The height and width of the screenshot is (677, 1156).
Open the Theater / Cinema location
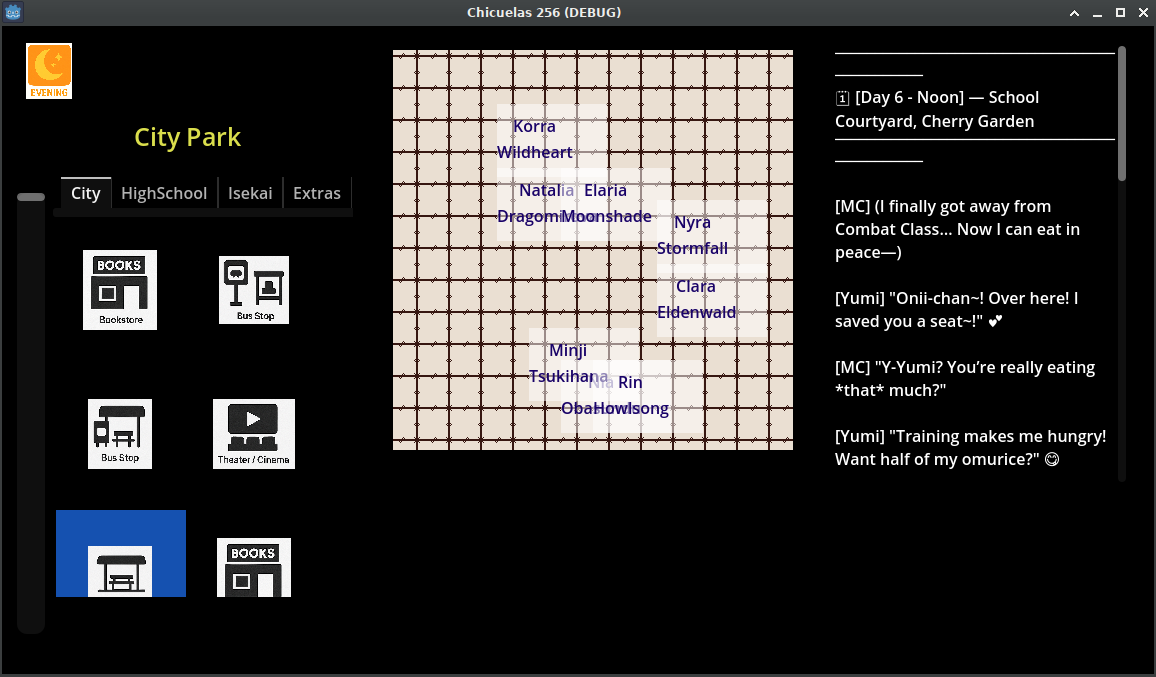[x=254, y=434]
